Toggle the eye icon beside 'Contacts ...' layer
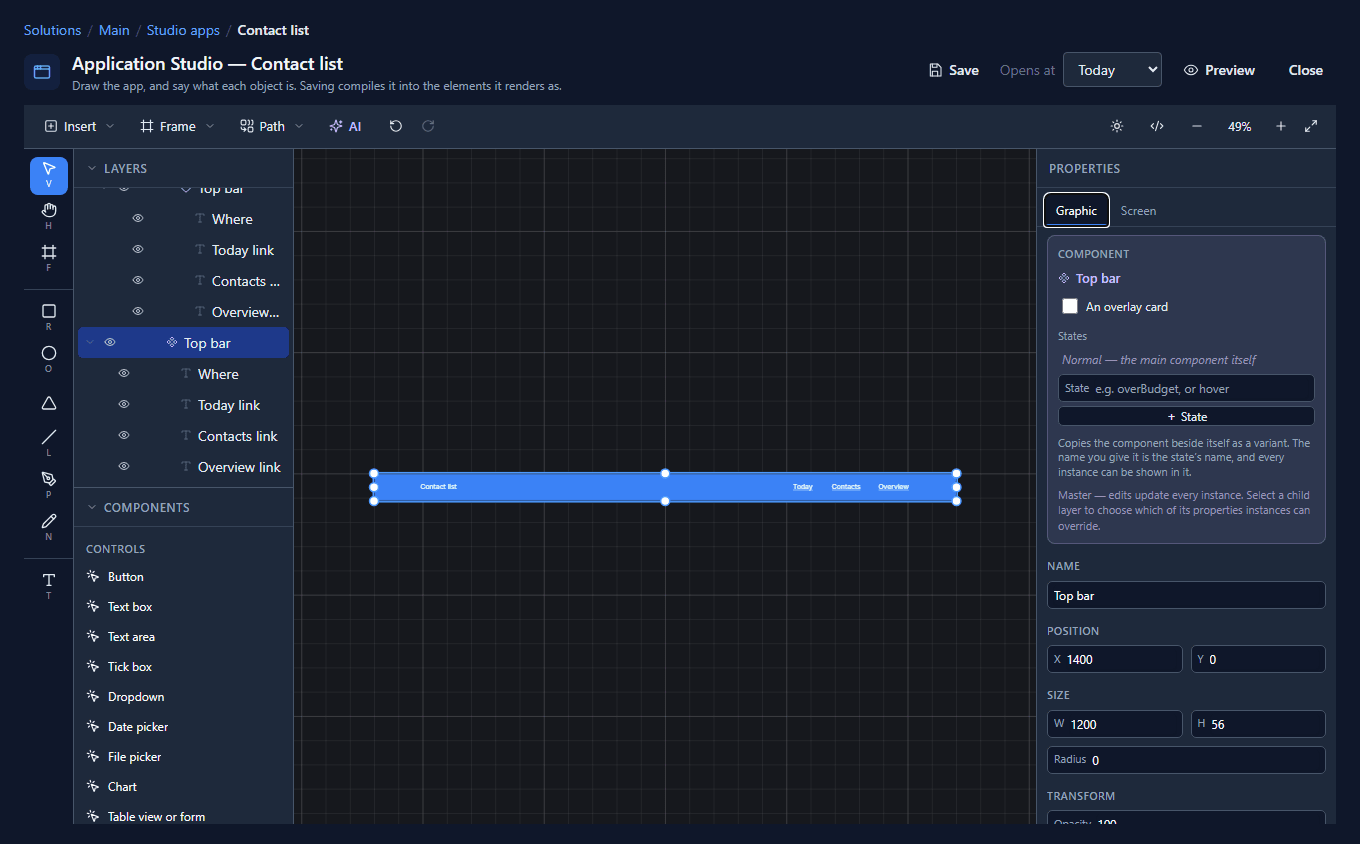The height and width of the screenshot is (844, 1360). pos(138,281)
